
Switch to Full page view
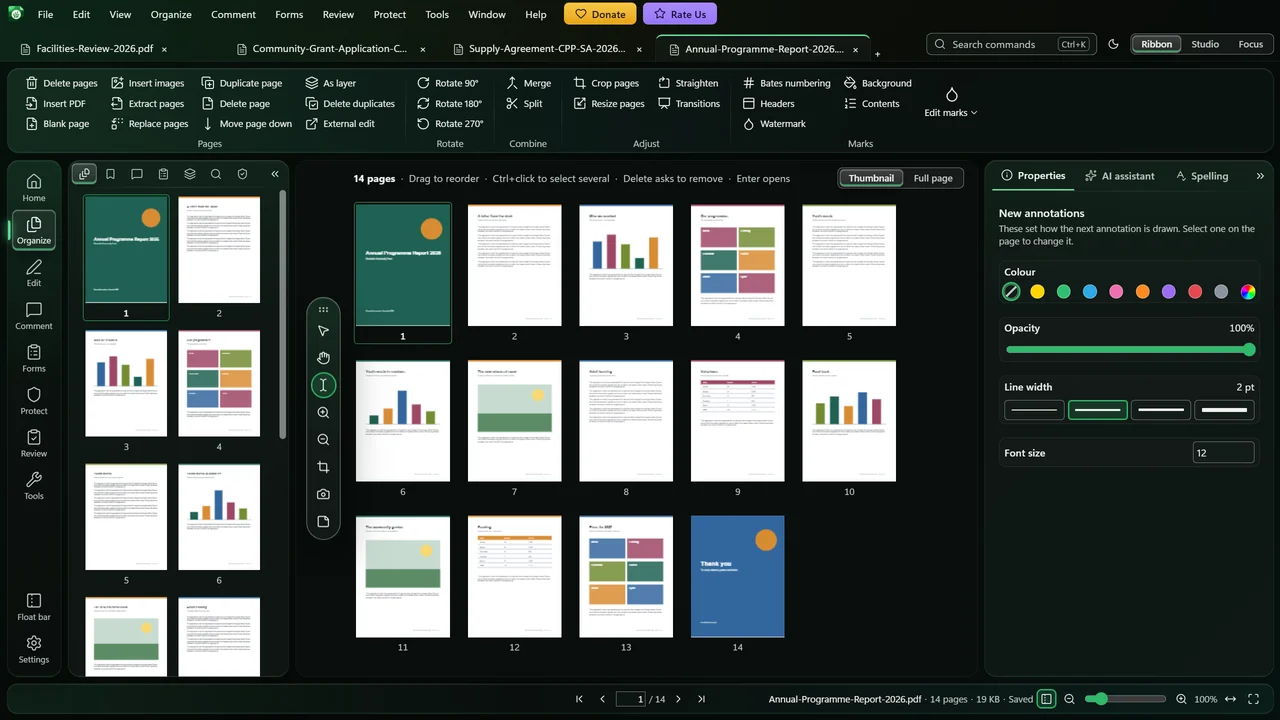click(x=933, y=178)
